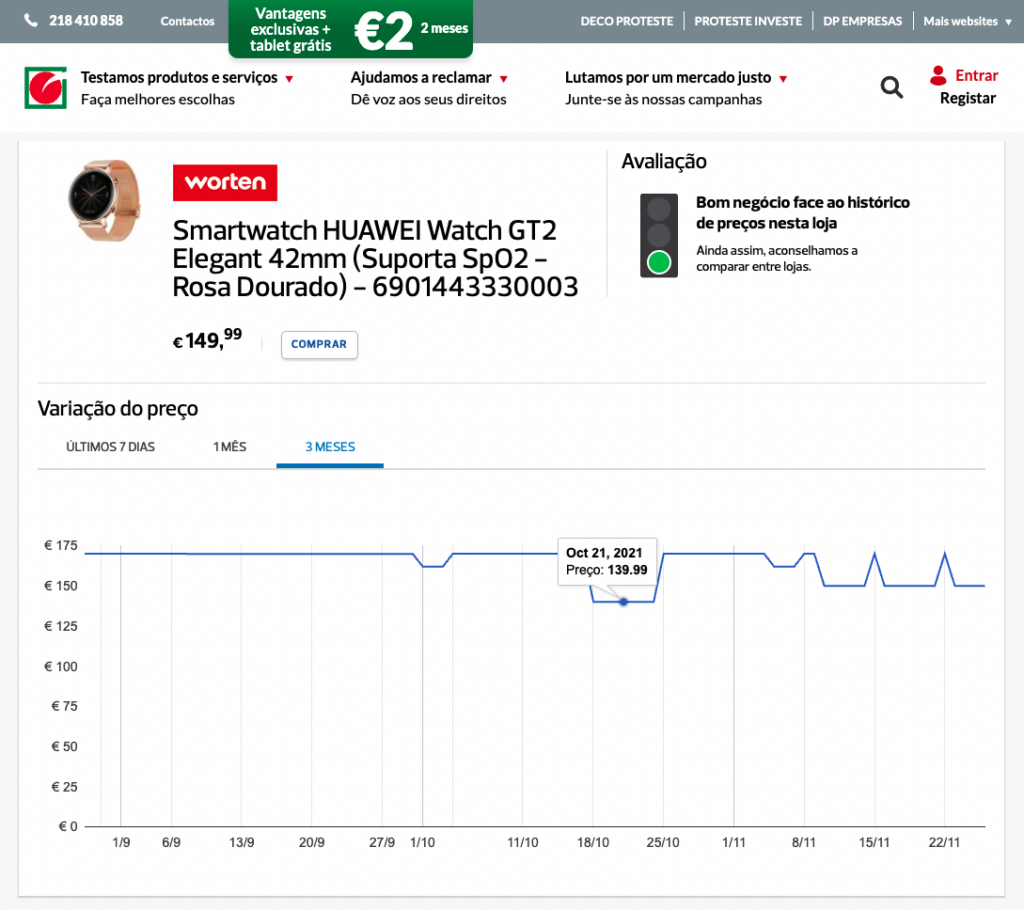This screenshot has height=910, width=1024.
Task: Open the Huawei smartwatch product thumbnail
Action: [x=103, y=199]
